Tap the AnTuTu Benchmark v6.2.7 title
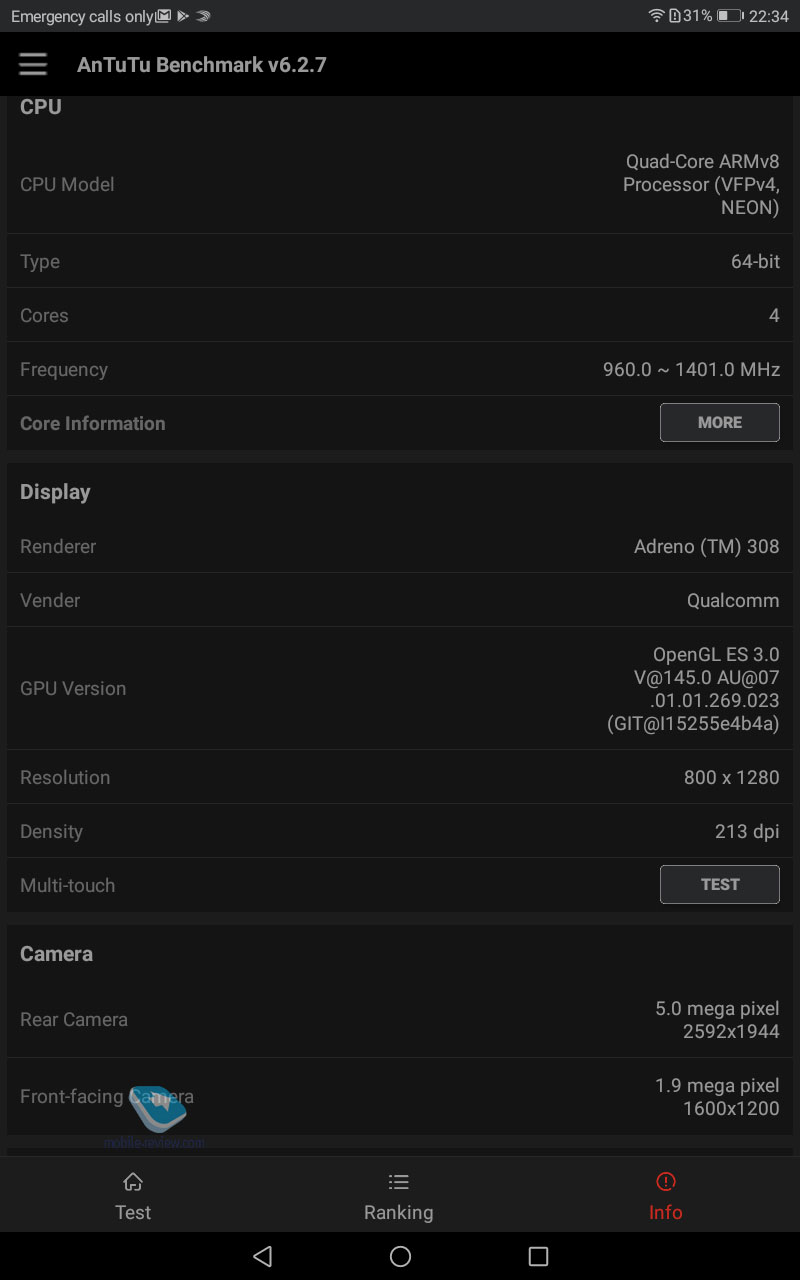 pos(202,65)
